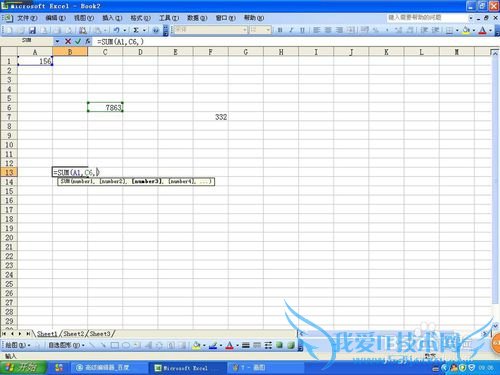This screenshot has height=375, width=500.
Task: Open the Format menu
Action: click(x=140, y=18)
